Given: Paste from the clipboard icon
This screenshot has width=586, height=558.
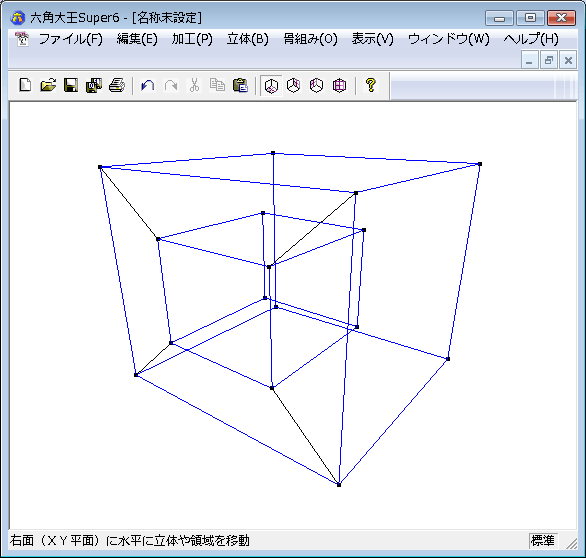Looking at the screenshot, I should point(240,86).
